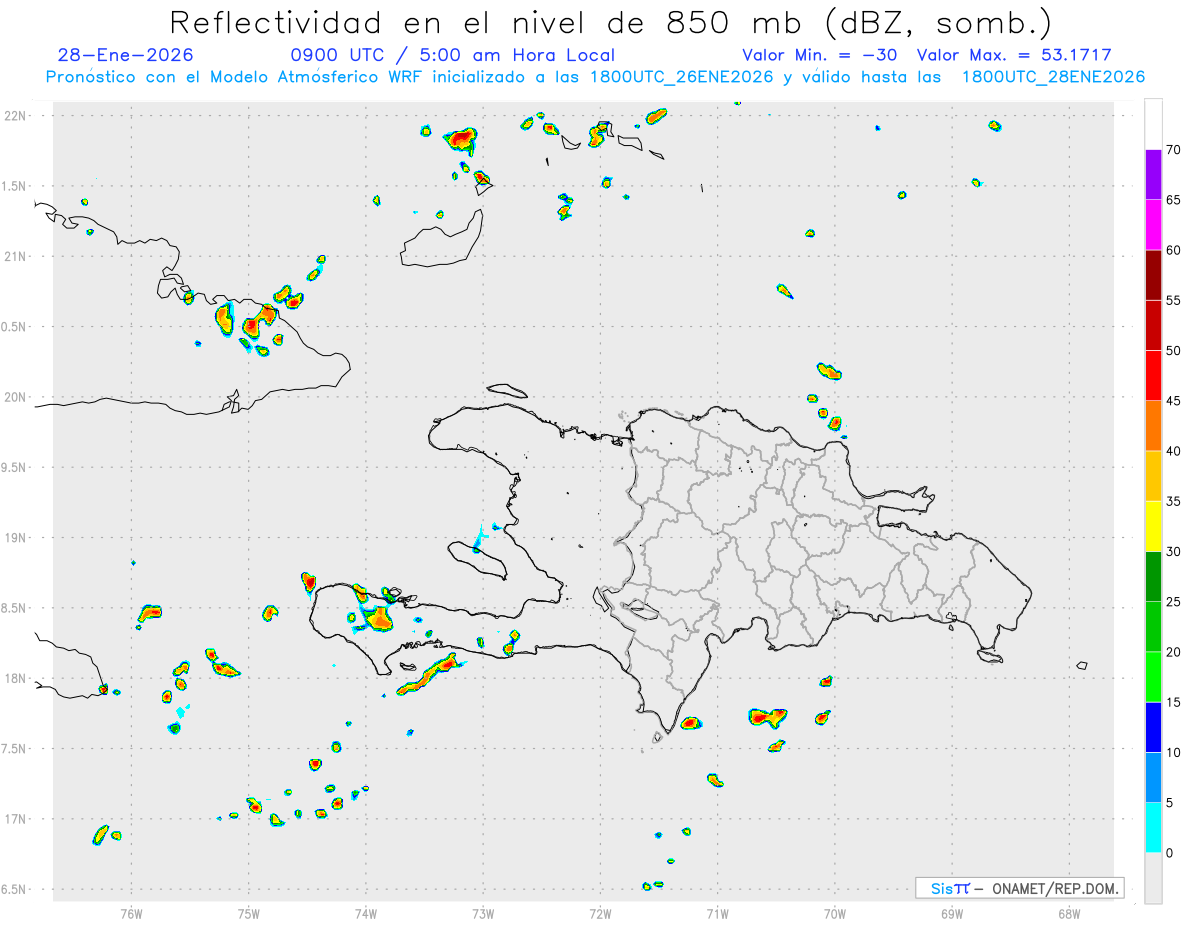Click the "1800UTC_28ENE2026" valid-until timestamp
Screen dimensions: 1200x927
coord(1053,77)
